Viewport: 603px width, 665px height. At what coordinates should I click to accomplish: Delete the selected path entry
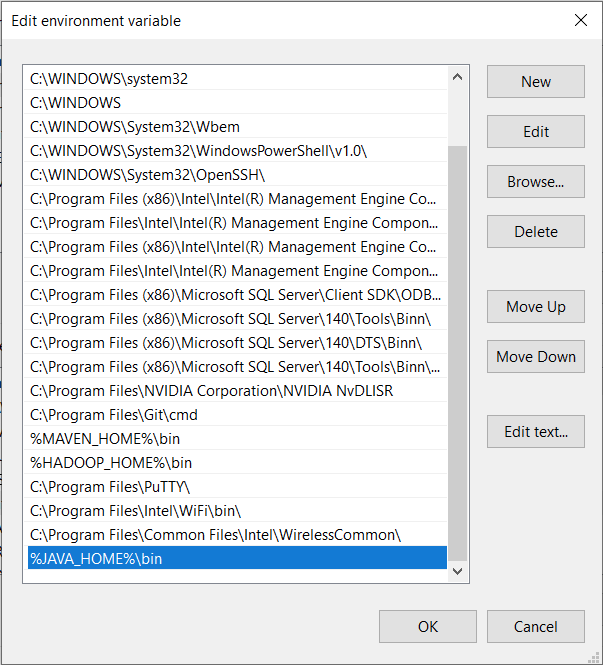click(535, 232)
